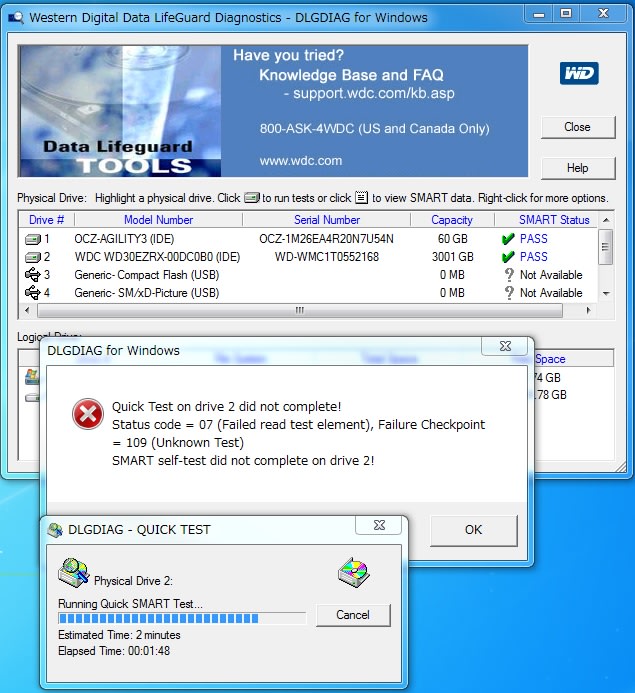Sort by the Model Number column header
Screen dimensions: 635x693
click(158, 220)
